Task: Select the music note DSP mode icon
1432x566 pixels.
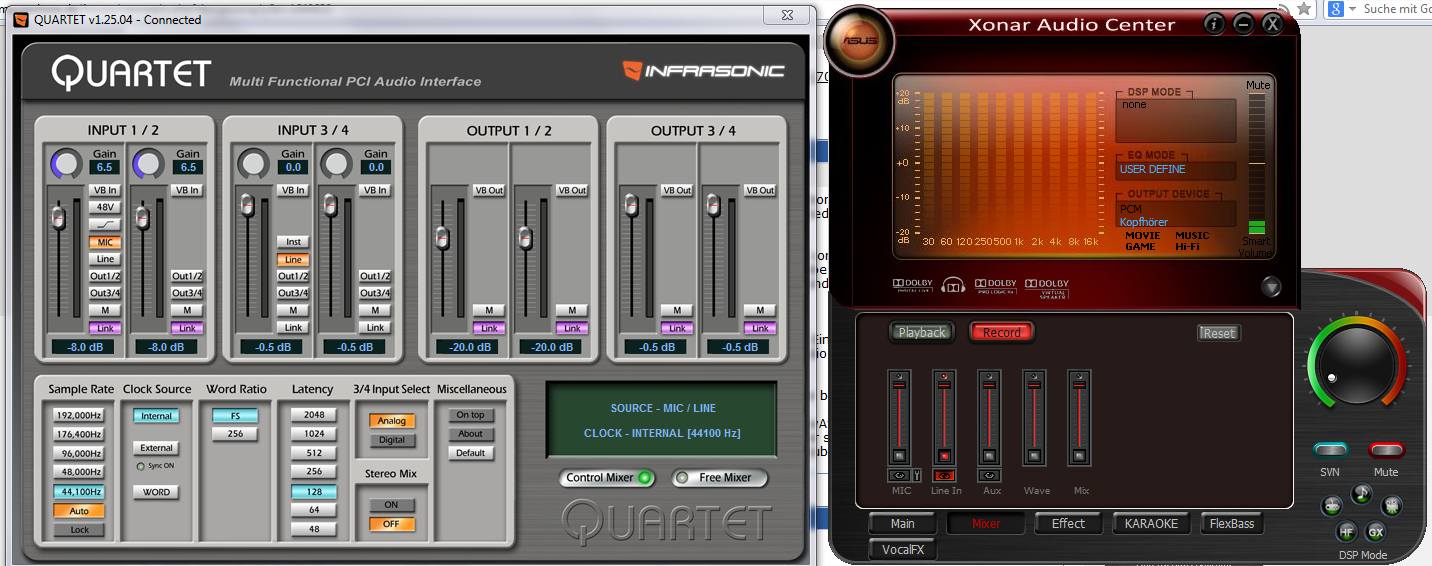Action: click(x=1362, y=494)
